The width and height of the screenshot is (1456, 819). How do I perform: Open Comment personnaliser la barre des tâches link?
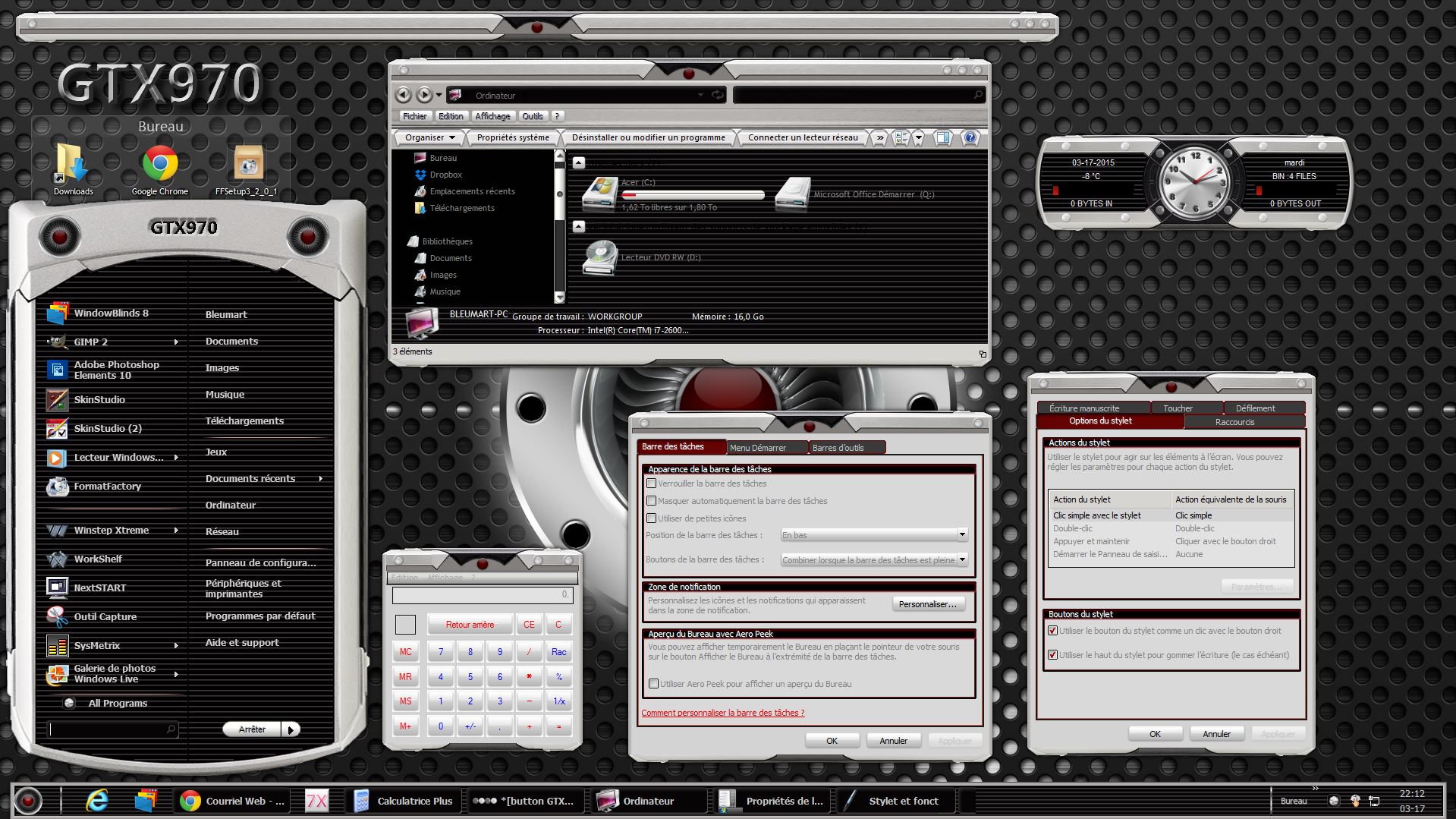[722, 713]
